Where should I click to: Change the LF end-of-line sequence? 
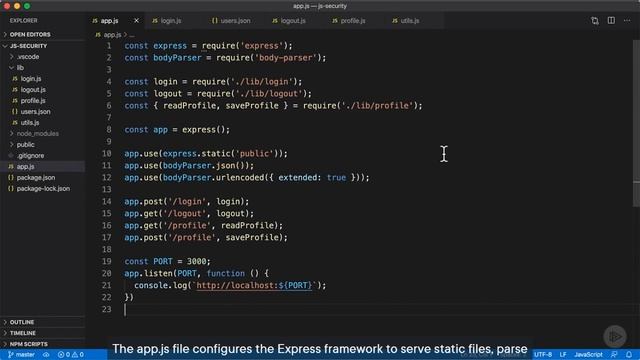563,355
